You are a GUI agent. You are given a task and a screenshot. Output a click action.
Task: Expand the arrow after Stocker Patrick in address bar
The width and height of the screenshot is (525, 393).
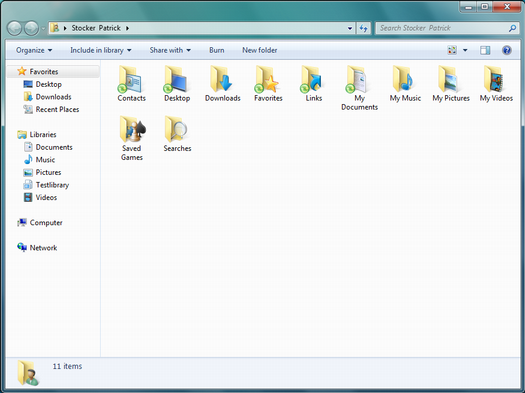point(127,28)
